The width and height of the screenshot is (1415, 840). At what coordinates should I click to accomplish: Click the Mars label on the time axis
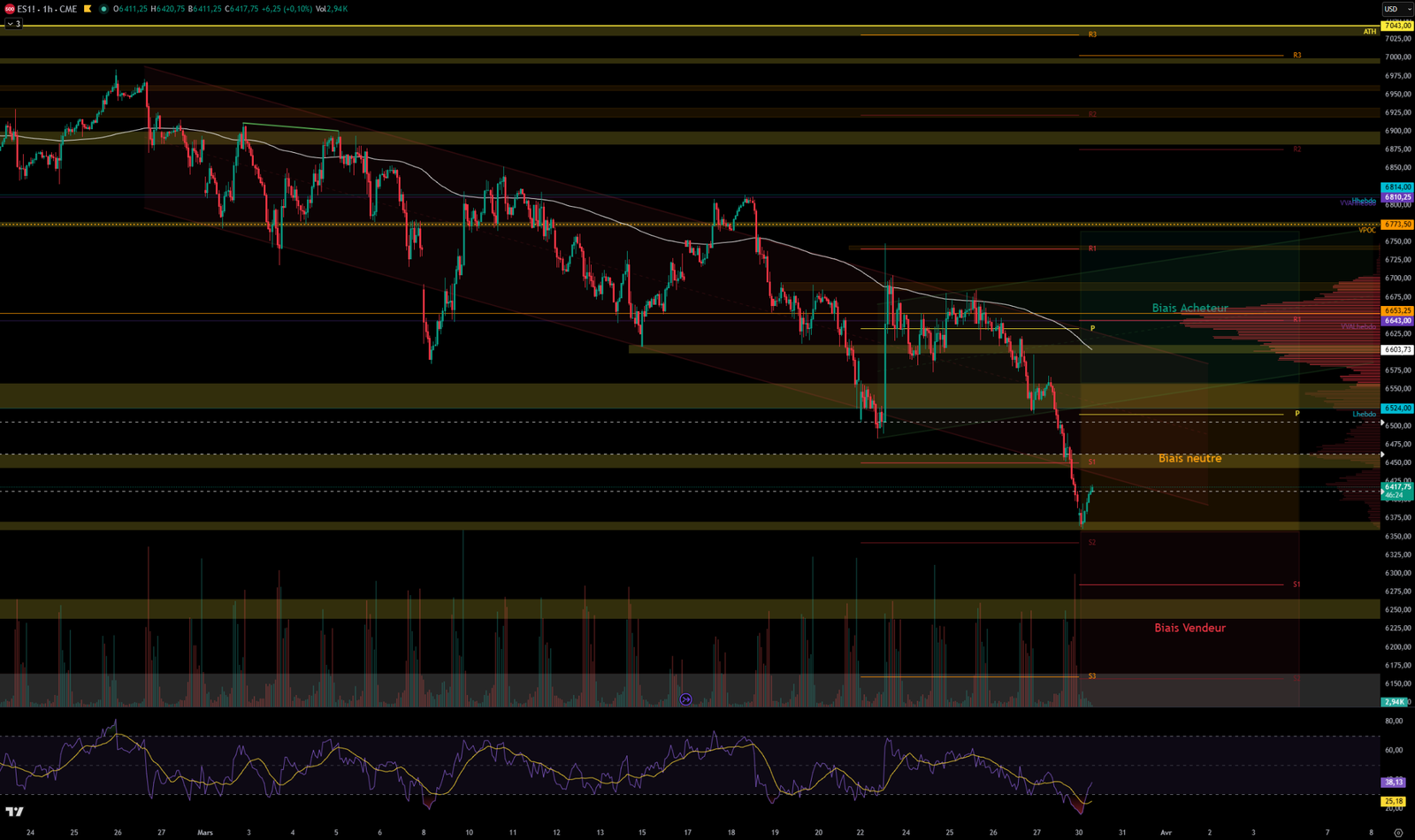pos(205,832)
